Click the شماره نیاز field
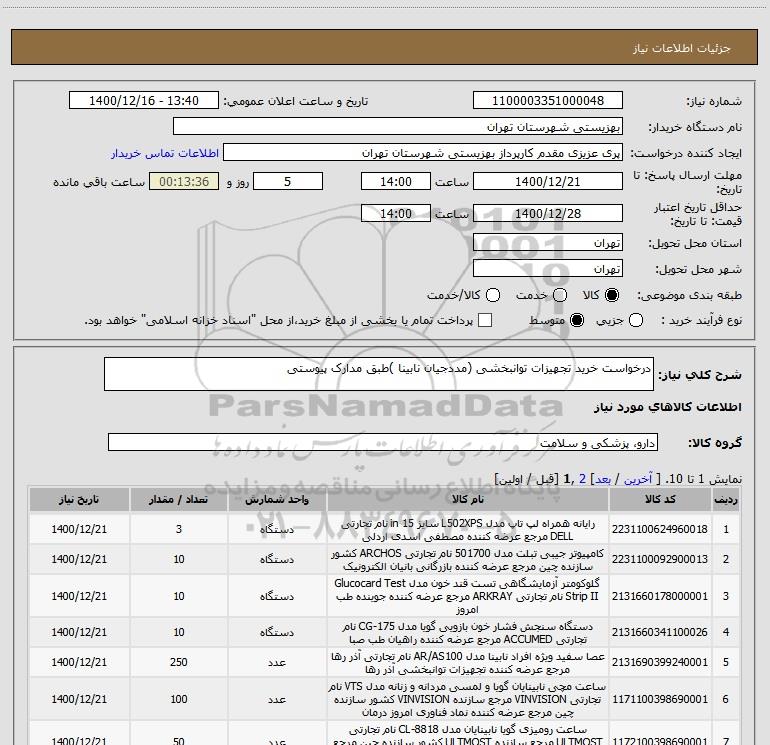 pyautogui.click(x=548, y=100)
